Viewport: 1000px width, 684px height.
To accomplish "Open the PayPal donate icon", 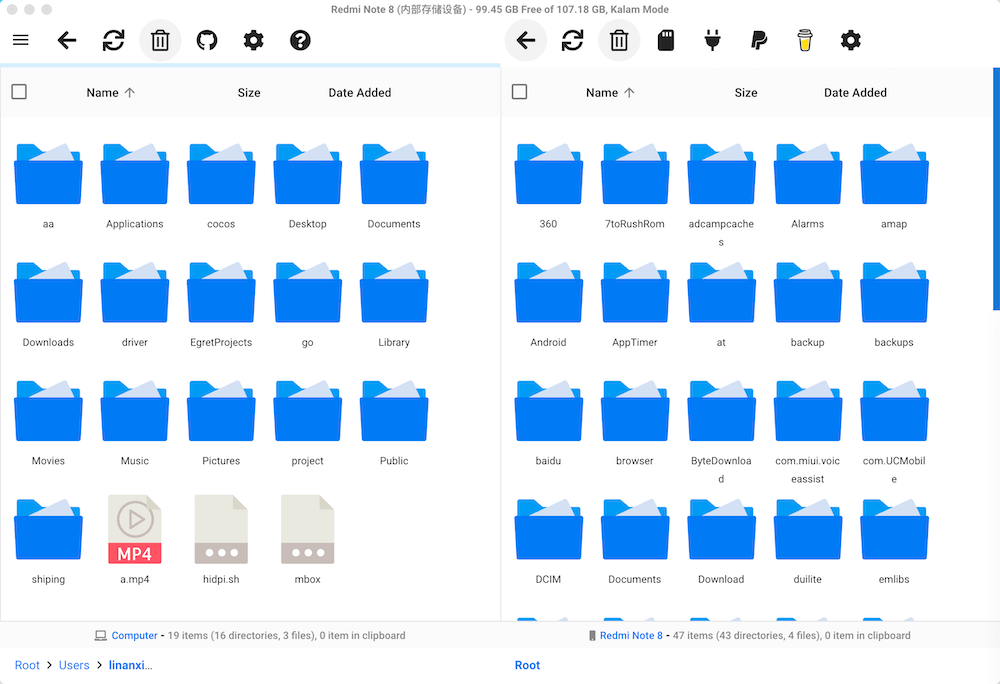I will pos(759,40).
